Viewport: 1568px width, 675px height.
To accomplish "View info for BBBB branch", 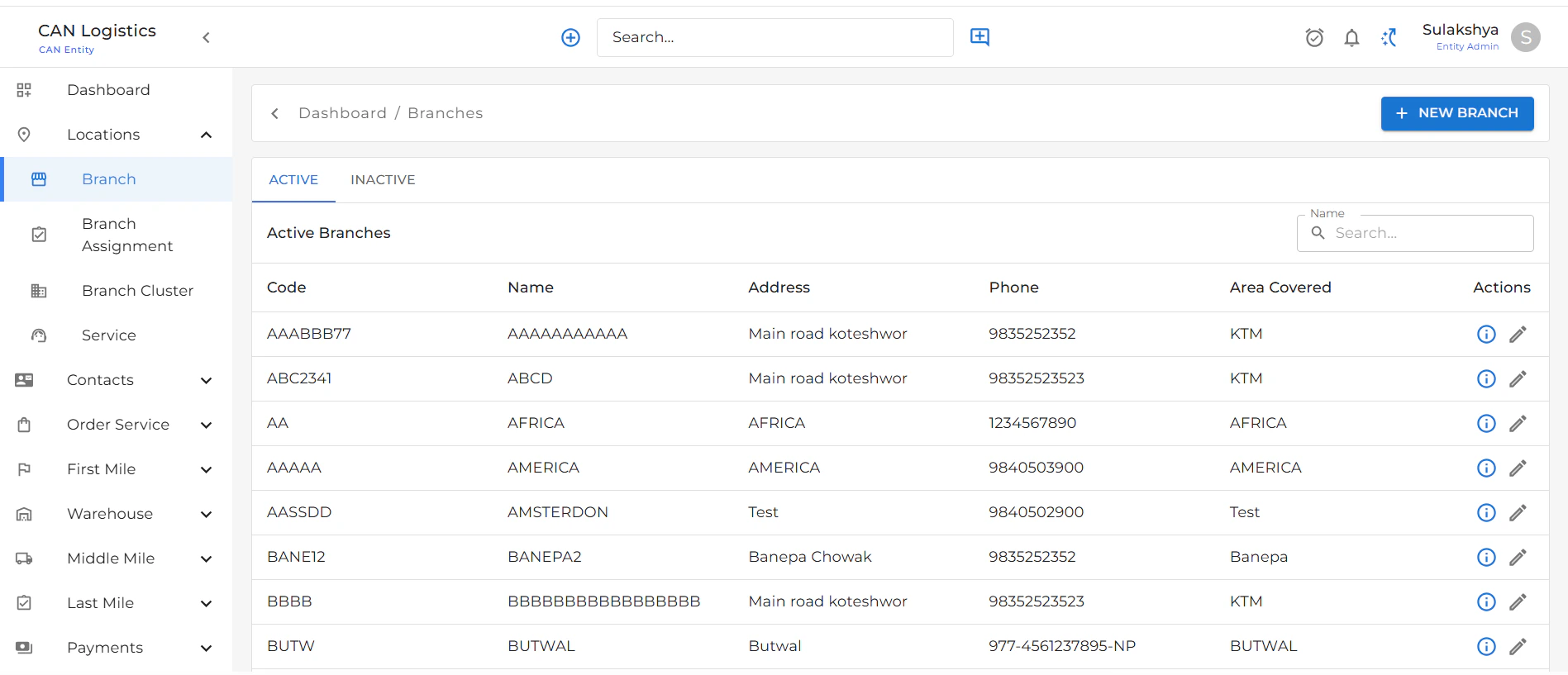I will (1486, 601).
